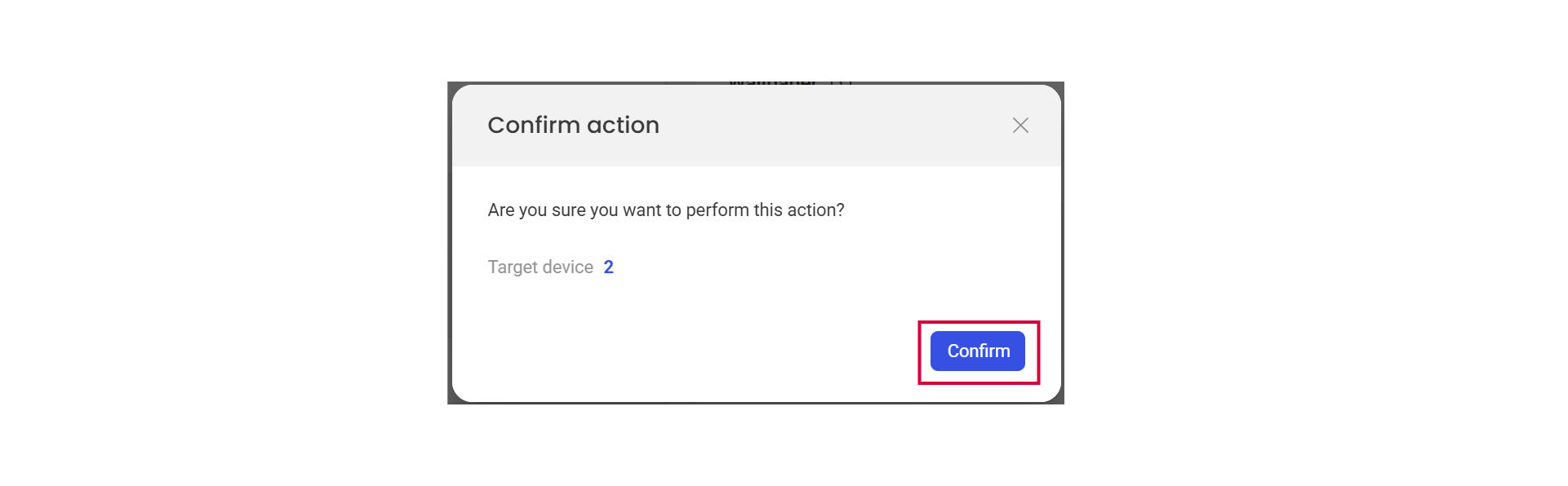Click the Confirm action dialog title
Image resolution: width=1568 pixels, height=486 pixels.
573,126
